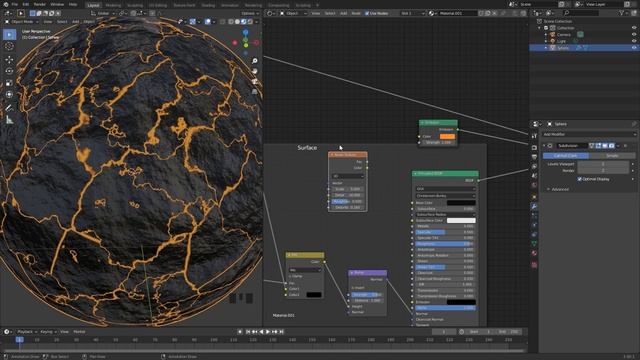The image size is (640, 360).
Task: Select Catmull-Clark subdivision type
Action: (x=566, y=156)
